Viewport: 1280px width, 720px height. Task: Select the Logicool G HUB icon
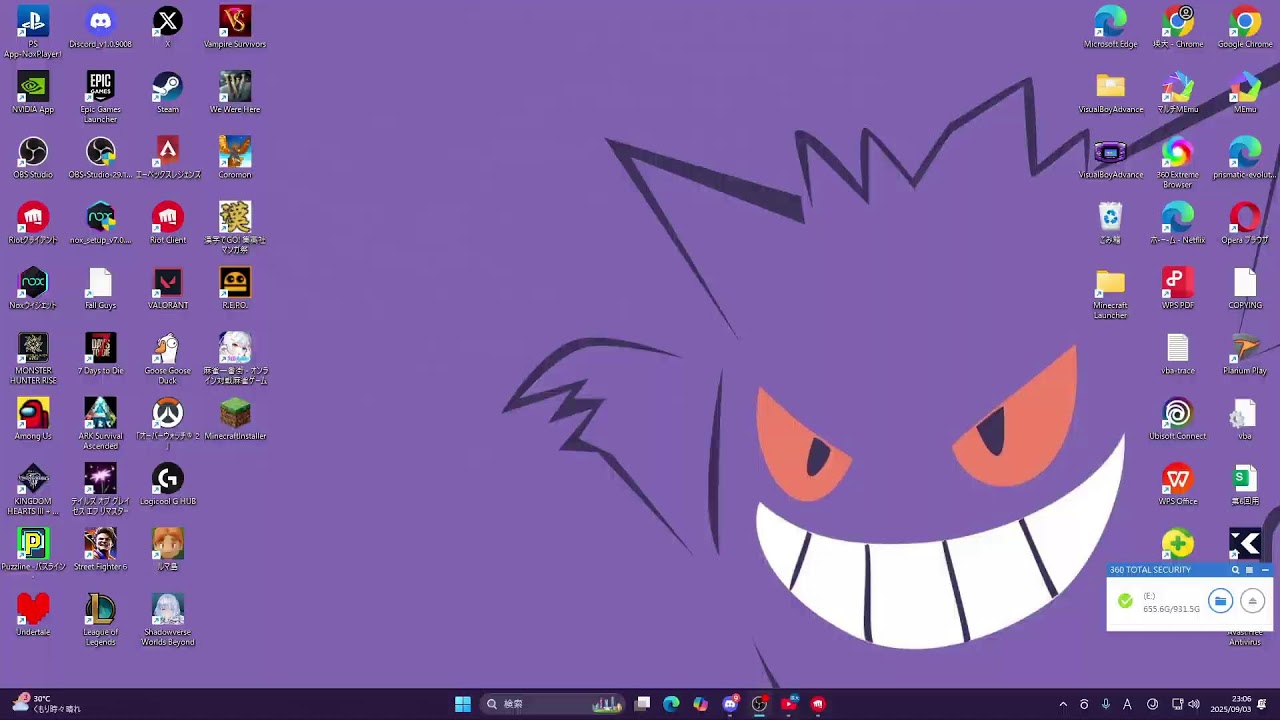167,484
